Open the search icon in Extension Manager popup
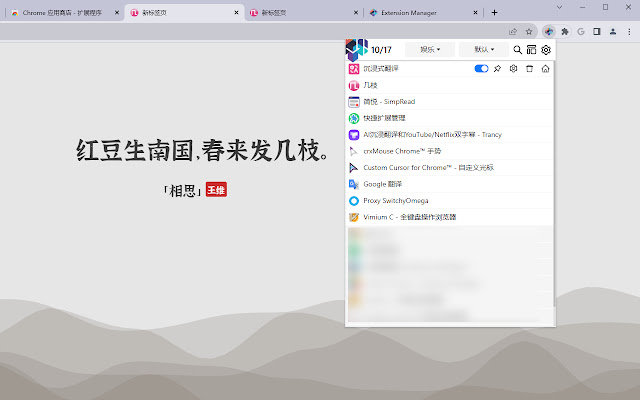Viewport: 640px width, 400px height. [517, 50]
